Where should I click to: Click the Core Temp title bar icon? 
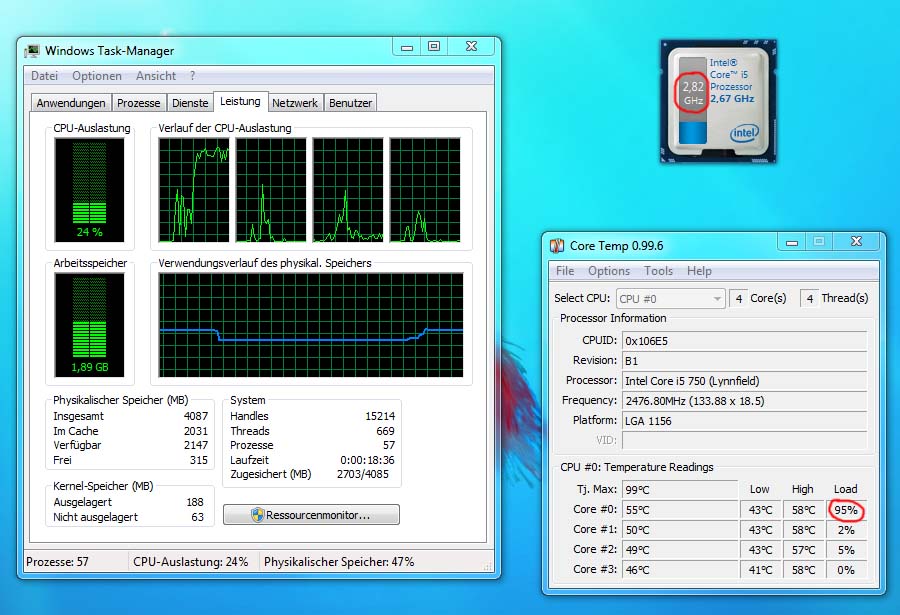pos(557,246)
